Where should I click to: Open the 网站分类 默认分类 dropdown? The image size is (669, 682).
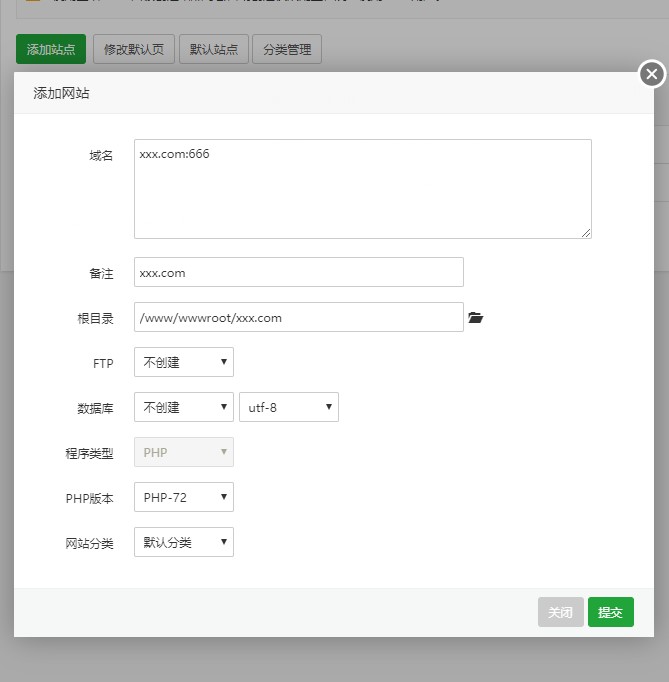click(x=184, y=542)
